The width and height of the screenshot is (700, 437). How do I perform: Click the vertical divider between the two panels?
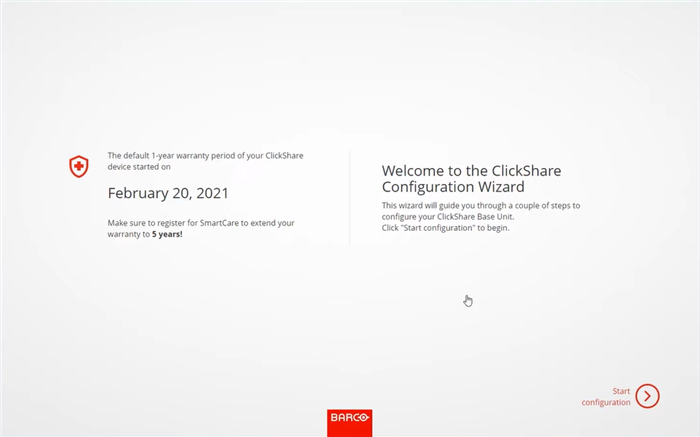tap(350, 198)
